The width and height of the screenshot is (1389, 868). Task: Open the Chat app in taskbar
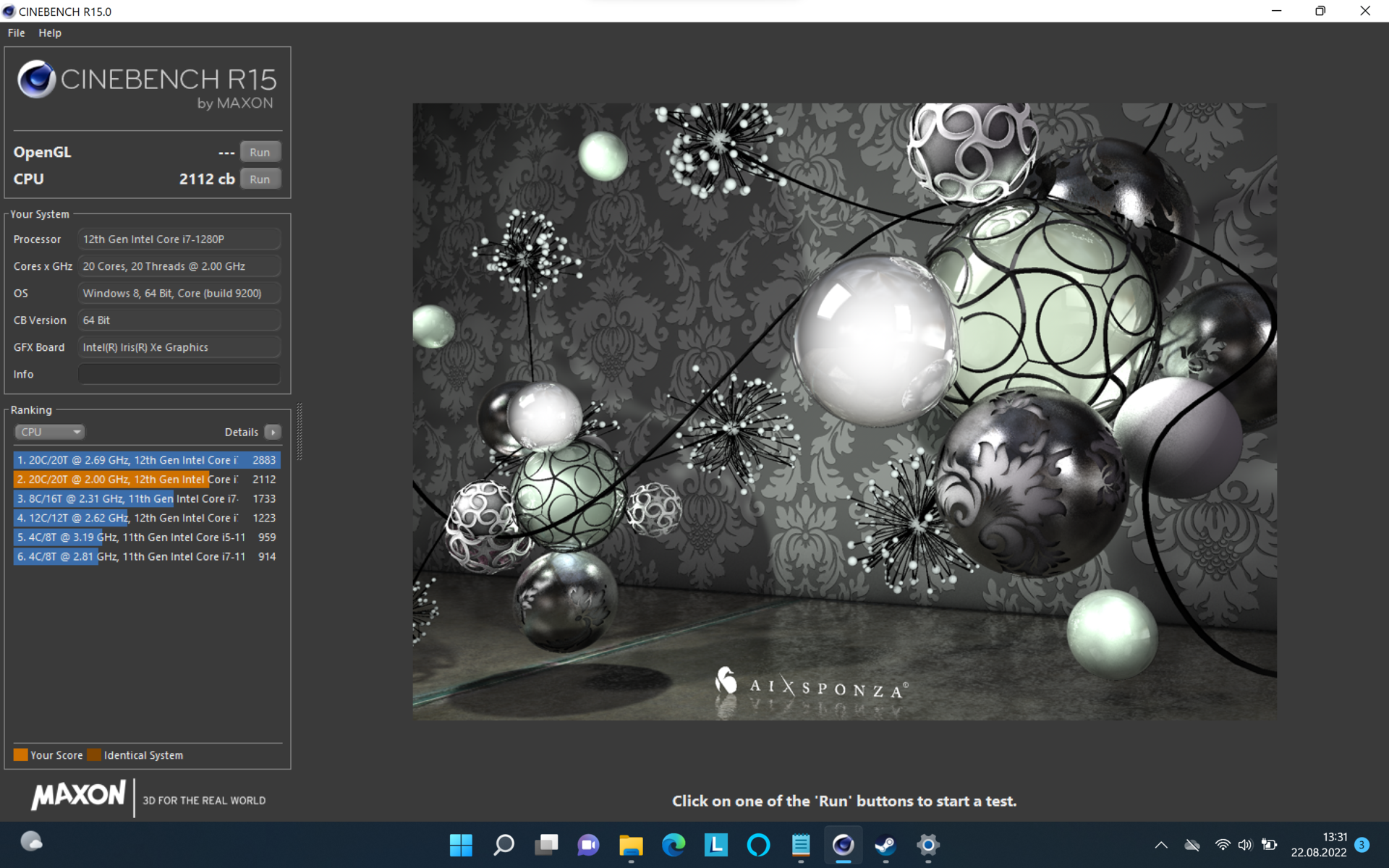point(588,844)
